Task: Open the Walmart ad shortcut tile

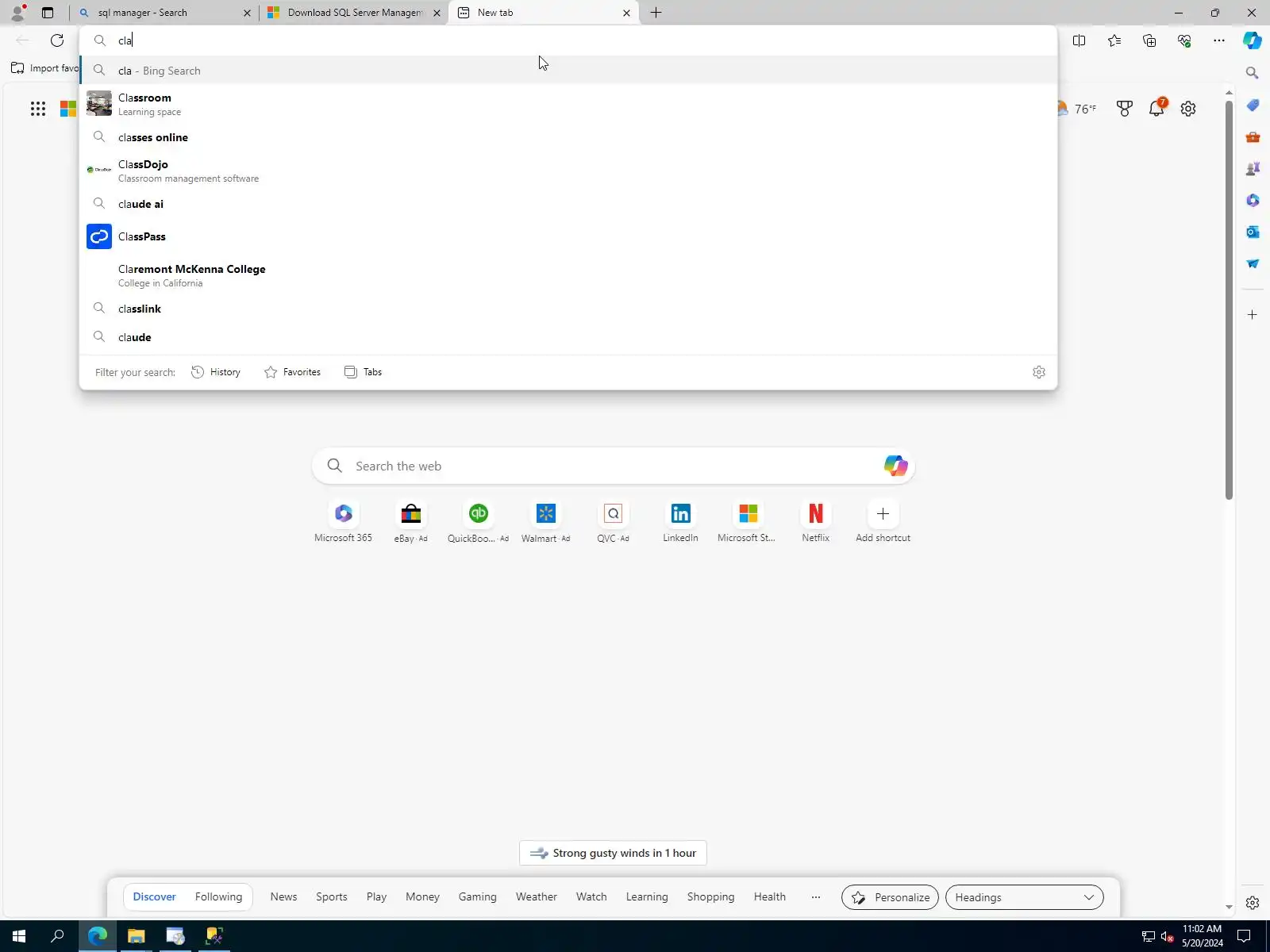Action: pyautogui.click(x=545, y=521)
